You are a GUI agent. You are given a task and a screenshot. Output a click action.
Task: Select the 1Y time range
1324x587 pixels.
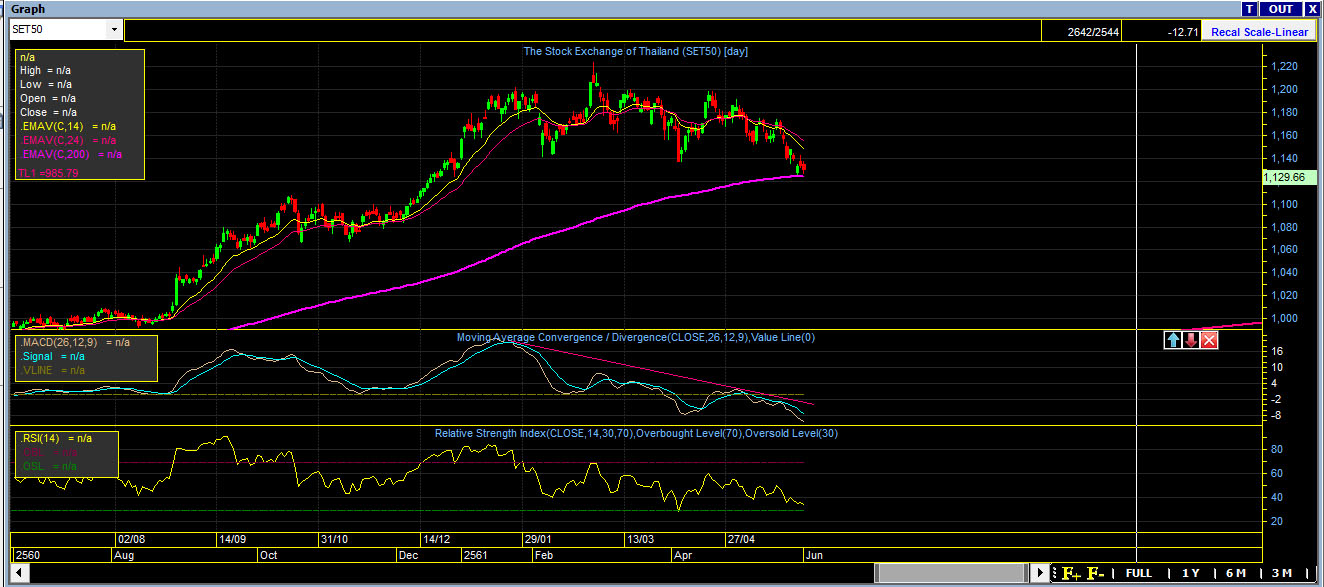(1190, 573)
